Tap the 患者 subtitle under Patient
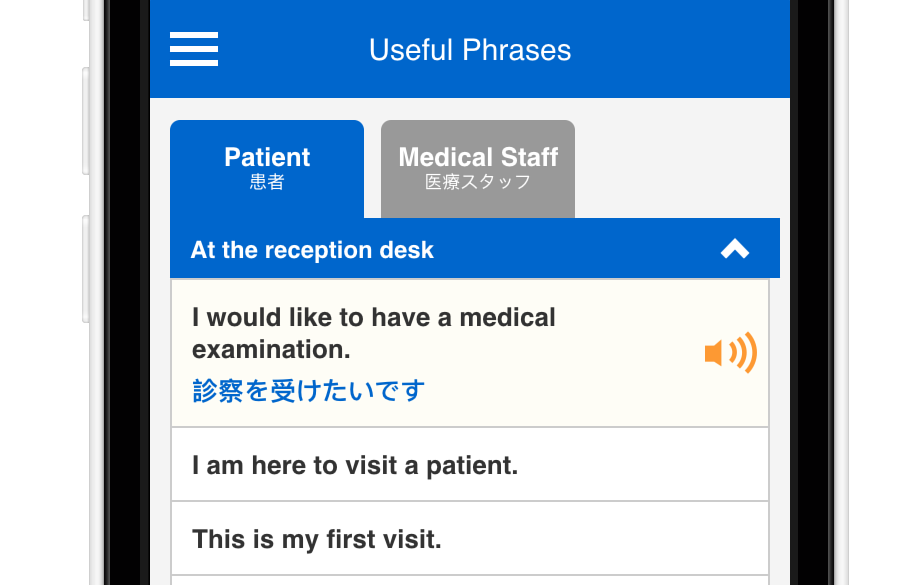This screenshot has width=900, height=585. [x=267, y=182]
